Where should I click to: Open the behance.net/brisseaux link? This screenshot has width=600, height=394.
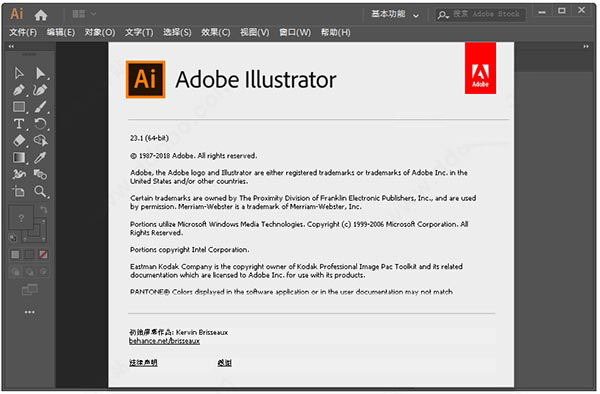164,341
